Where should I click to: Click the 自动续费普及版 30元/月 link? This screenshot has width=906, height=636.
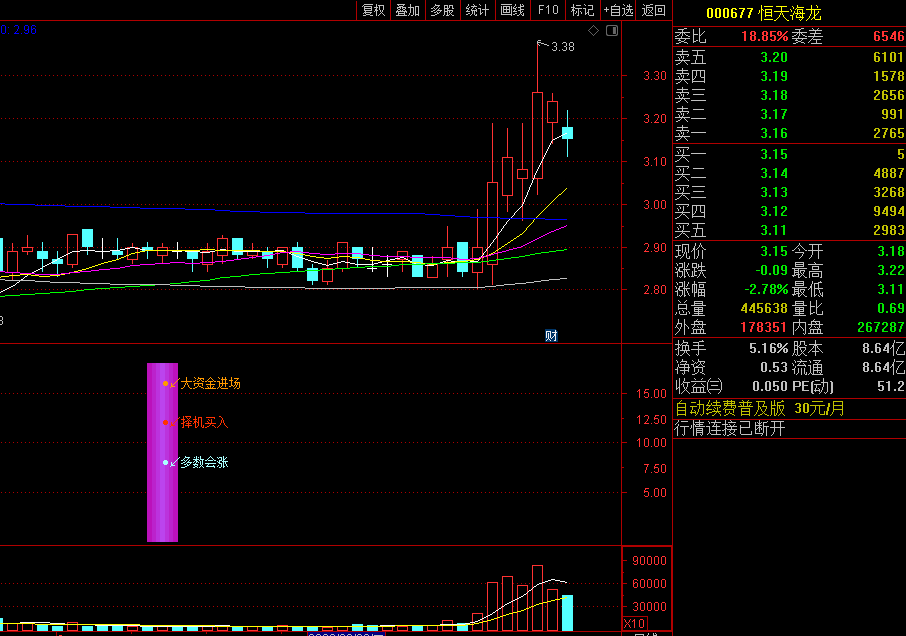point(760,408)
